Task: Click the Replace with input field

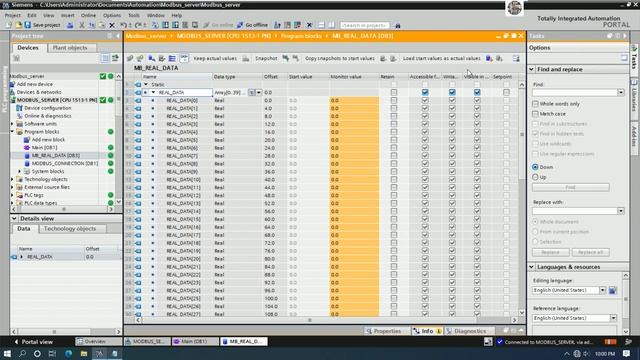Action: click(575, 211)
